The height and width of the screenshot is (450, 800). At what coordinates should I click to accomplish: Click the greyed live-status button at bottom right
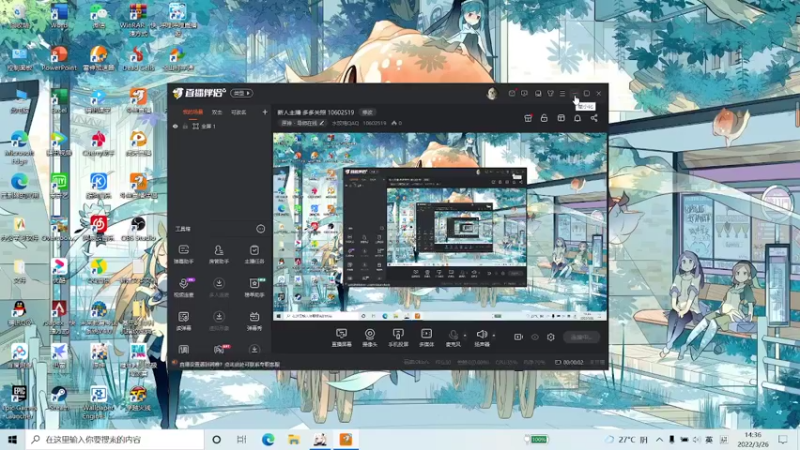pyautogui.click(x=582, y=337)
